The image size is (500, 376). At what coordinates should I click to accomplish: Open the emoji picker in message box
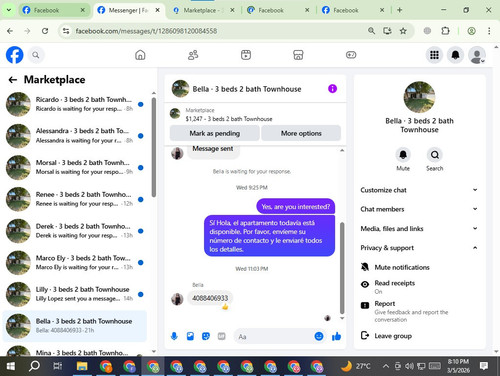(x=319, y=336)
